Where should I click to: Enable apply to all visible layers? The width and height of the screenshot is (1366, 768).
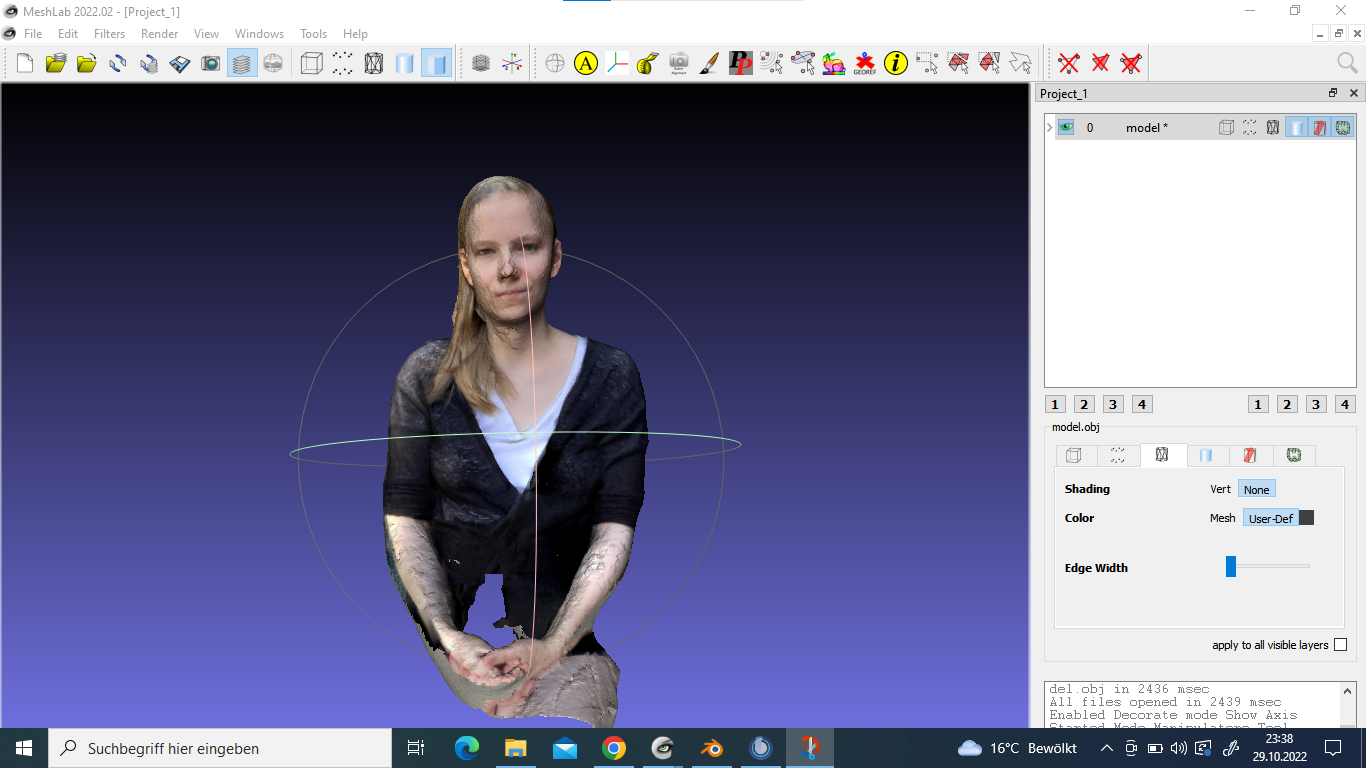coord(1341,645)
